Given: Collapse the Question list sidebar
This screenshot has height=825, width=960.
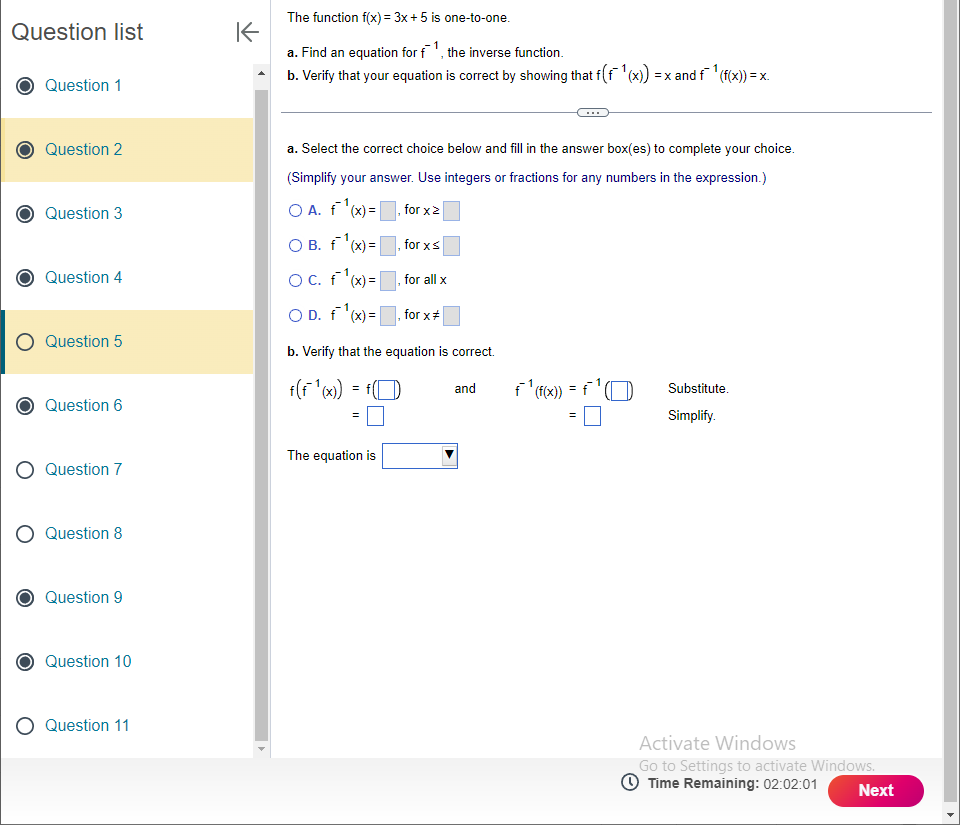Looking at the screenshot, I should click(x=247, y=32).
